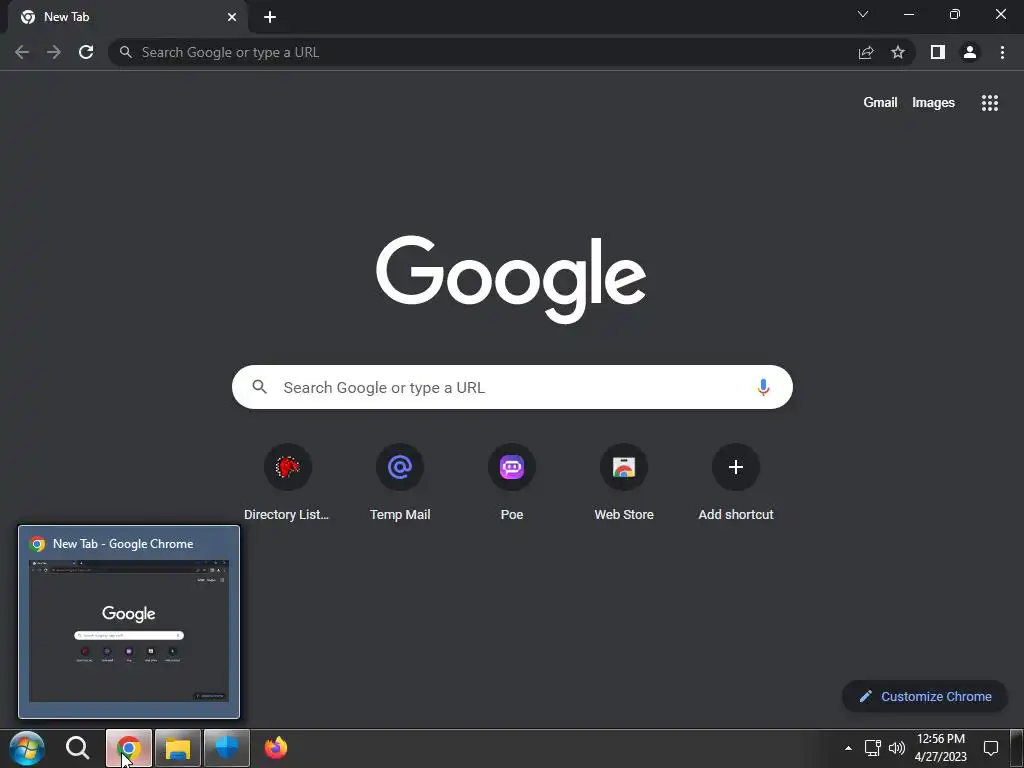The height and width of the screenshot is (768, 1024).
Task: Open the profile avatar icon
Action: click(970, 52)
